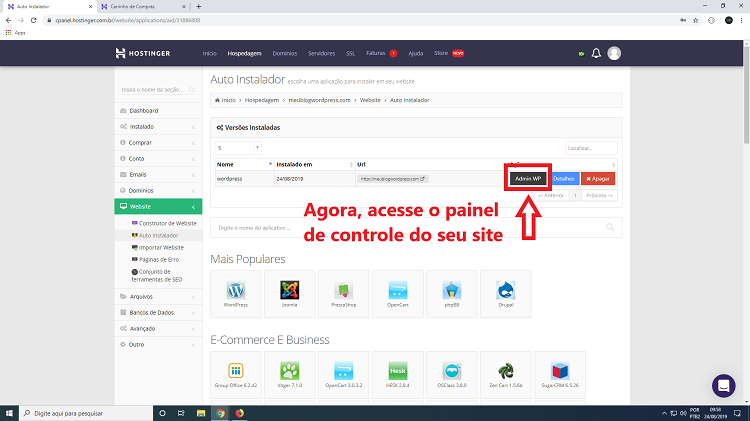
Task: Click the Próximo pagination button
Action: (599, 195)
